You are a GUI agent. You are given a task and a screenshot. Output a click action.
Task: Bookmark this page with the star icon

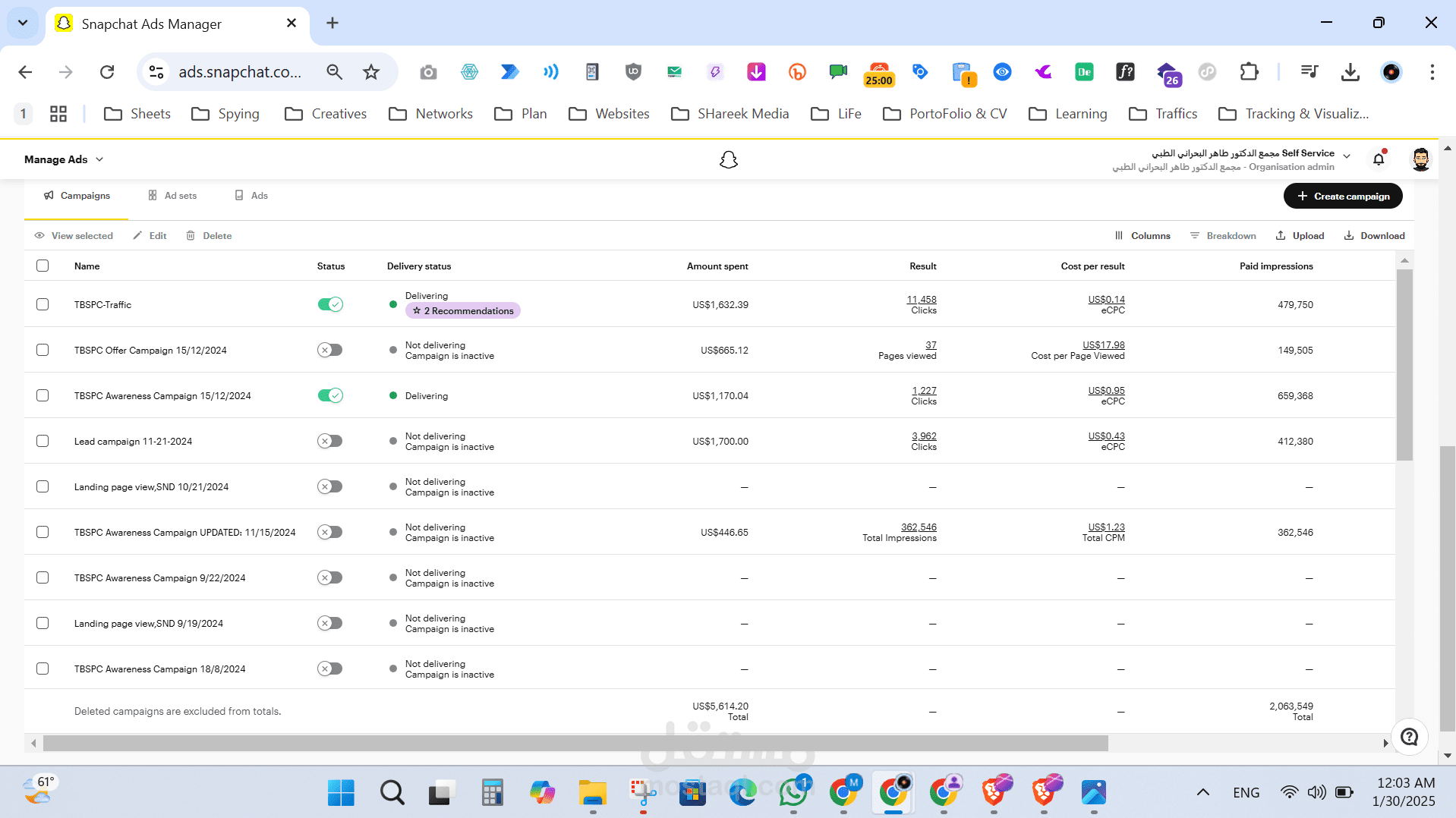pos(371,72)
